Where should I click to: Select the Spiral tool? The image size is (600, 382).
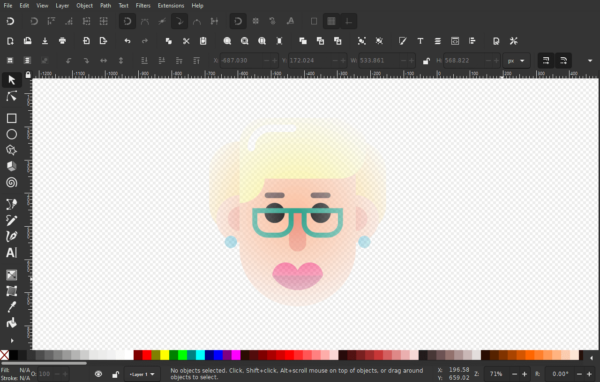click(11, 182)
